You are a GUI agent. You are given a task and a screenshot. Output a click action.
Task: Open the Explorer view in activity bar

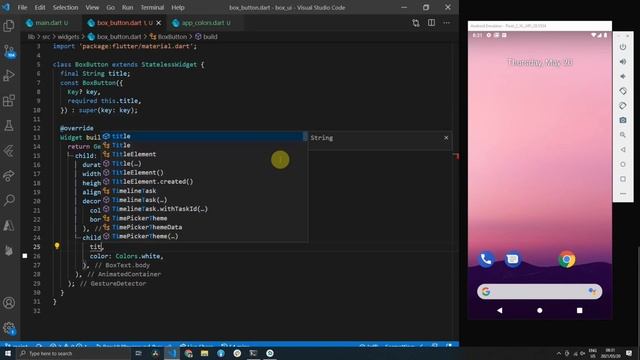pyautogui.click(x=9, y=26)
